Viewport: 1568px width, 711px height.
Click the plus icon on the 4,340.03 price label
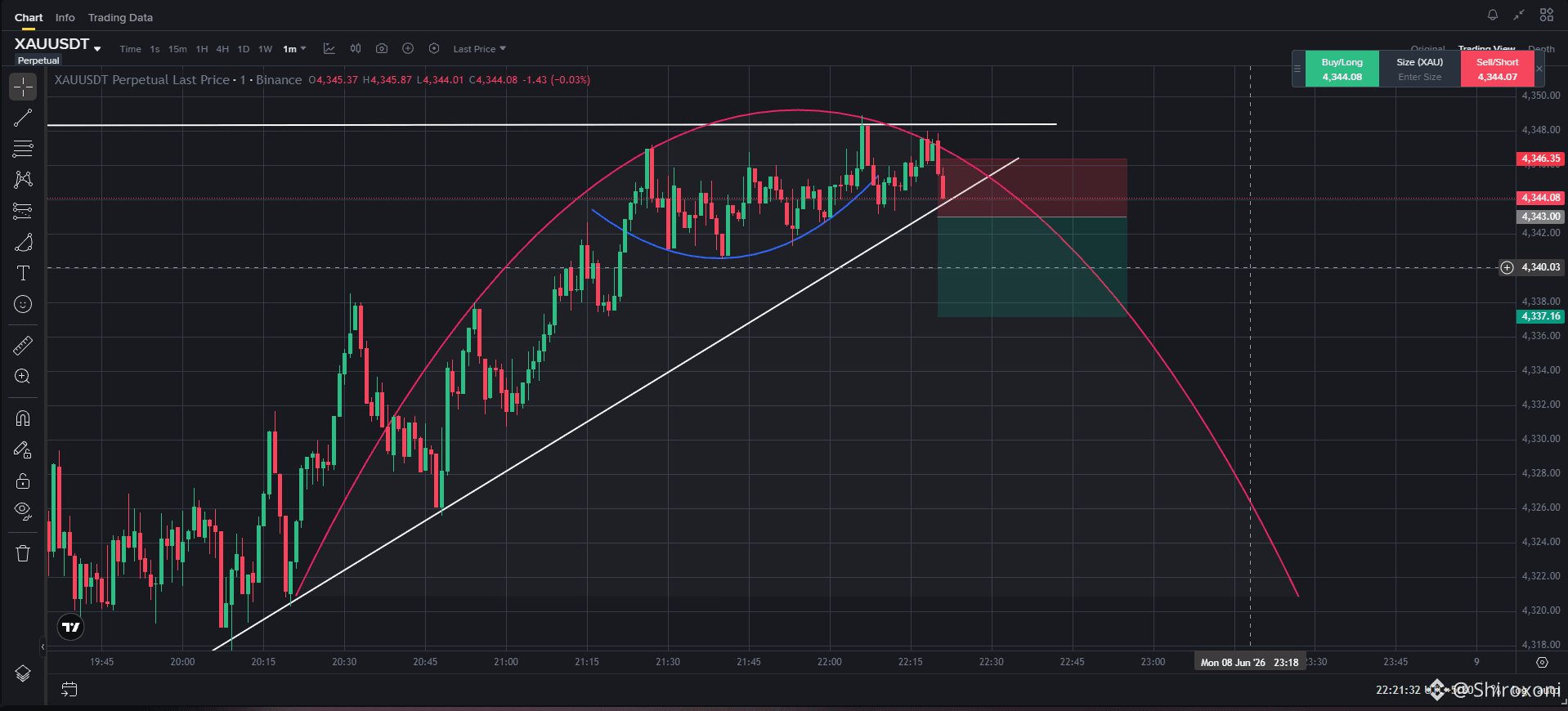click(1508, 267)
